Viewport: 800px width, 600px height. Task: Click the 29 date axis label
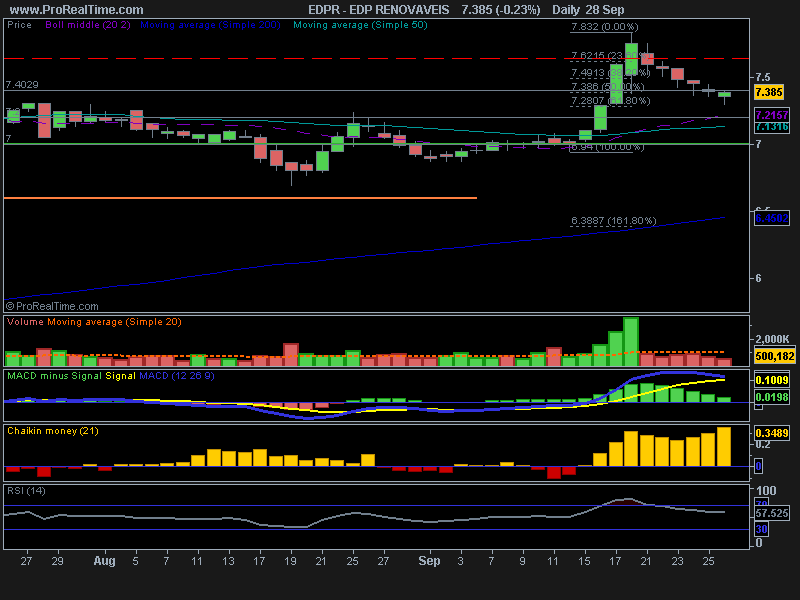[x=58, y=561]
